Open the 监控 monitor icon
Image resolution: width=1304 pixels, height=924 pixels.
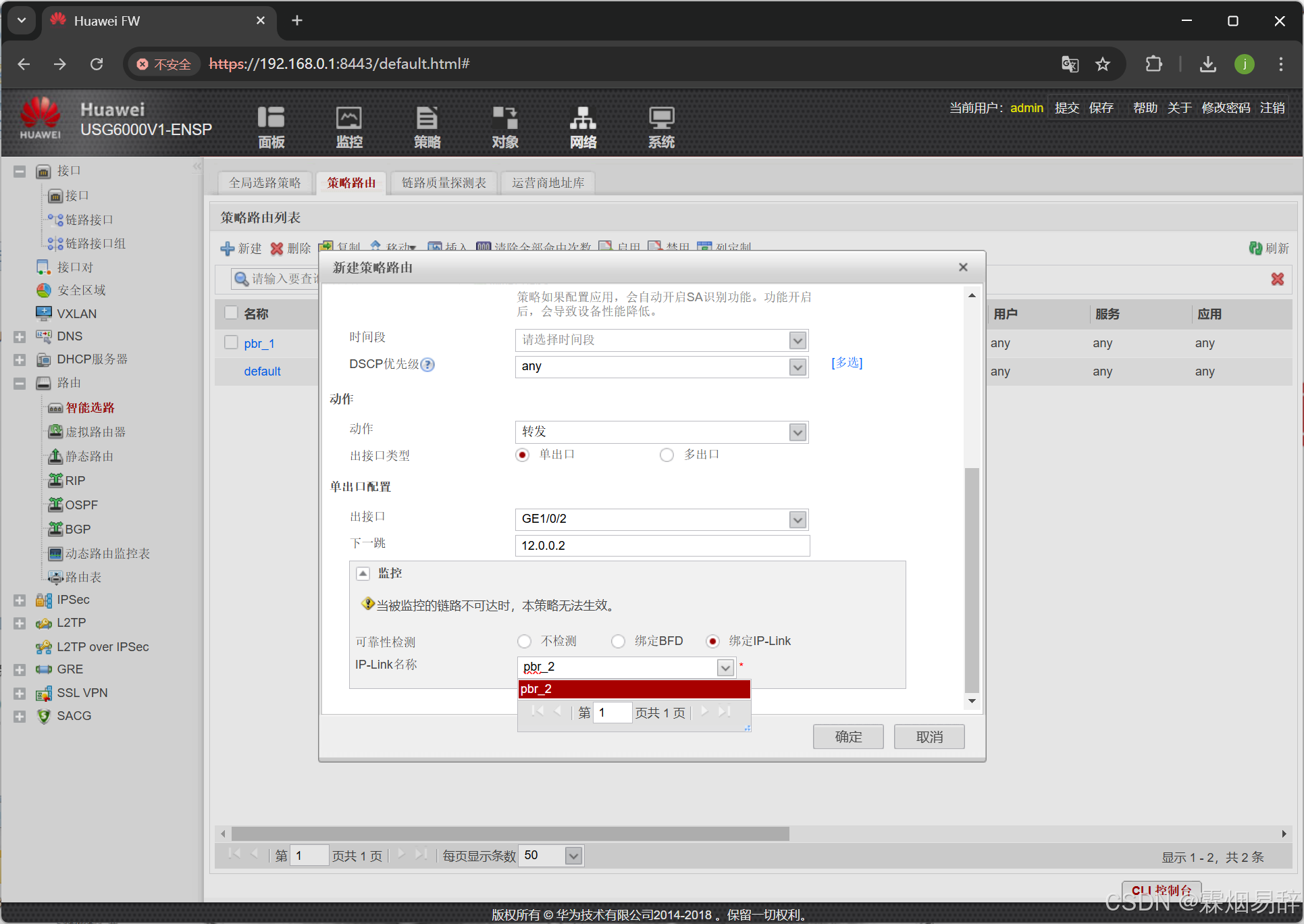349,119
